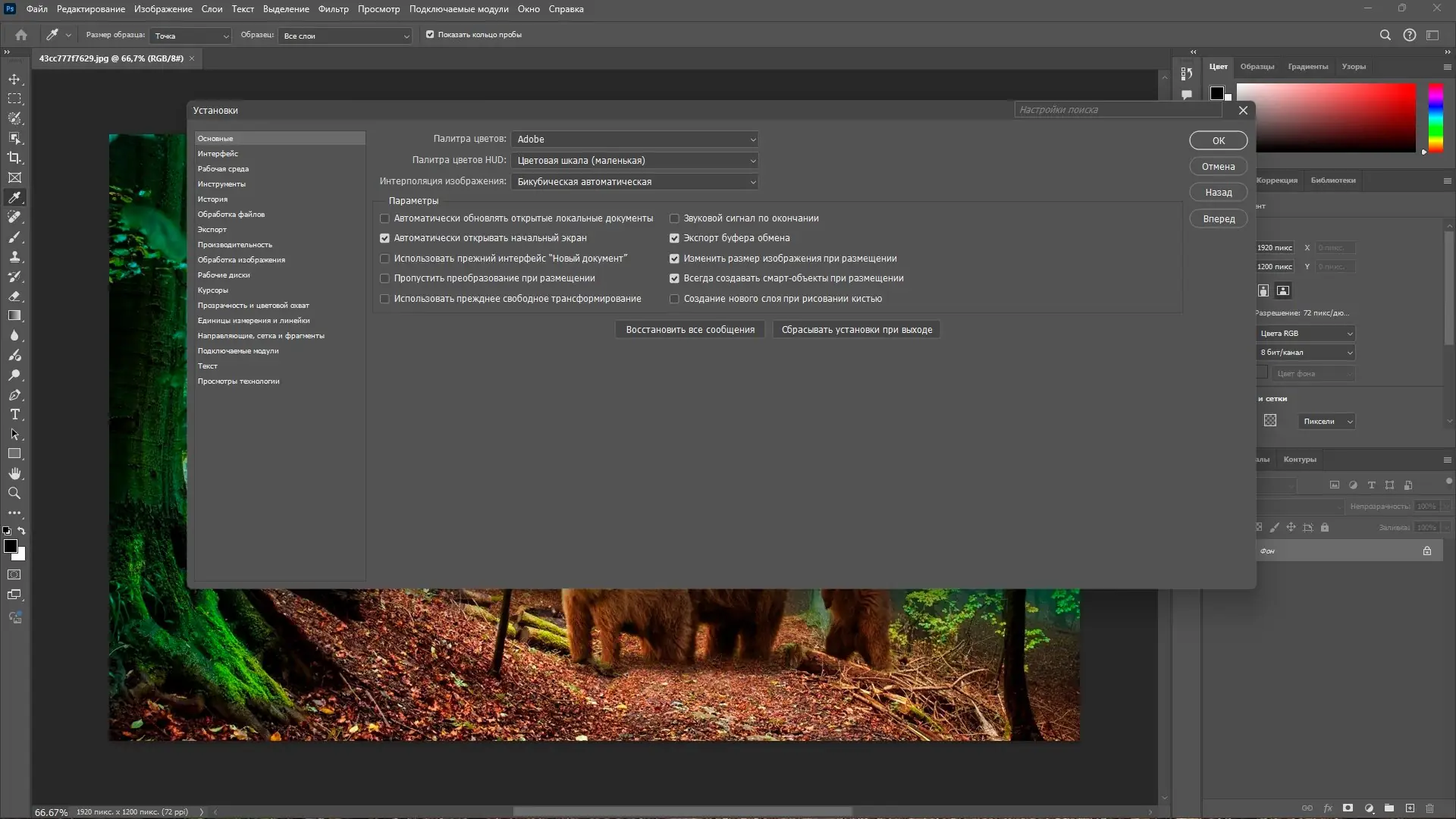Select the Zoom tool
The image size is (1456, 819).
click(x=14, y=493)
